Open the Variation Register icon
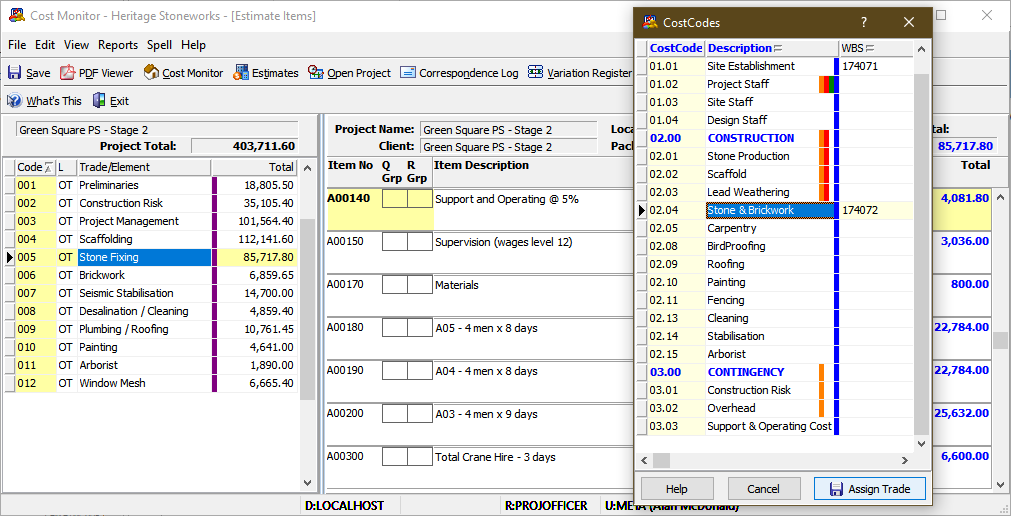This screenshot has width=1011, height=516. tap(535, 72)
